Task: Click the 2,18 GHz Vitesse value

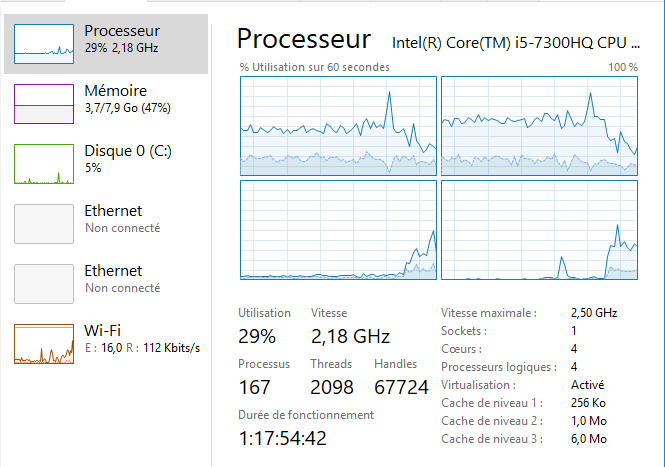Action: [350, 335]
